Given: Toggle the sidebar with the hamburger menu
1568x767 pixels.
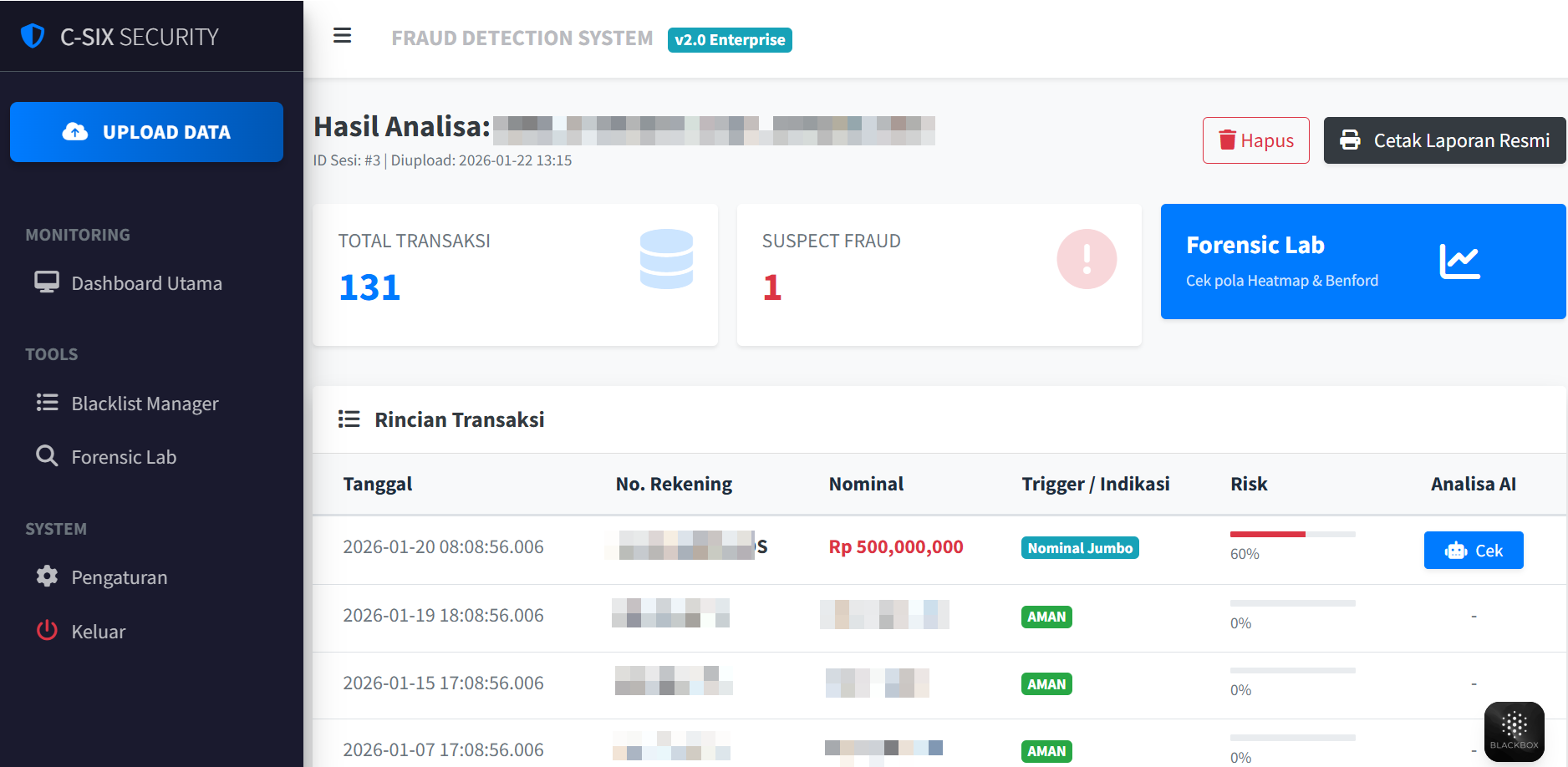Looking at the screenshot, I should (x=343, y=35).
